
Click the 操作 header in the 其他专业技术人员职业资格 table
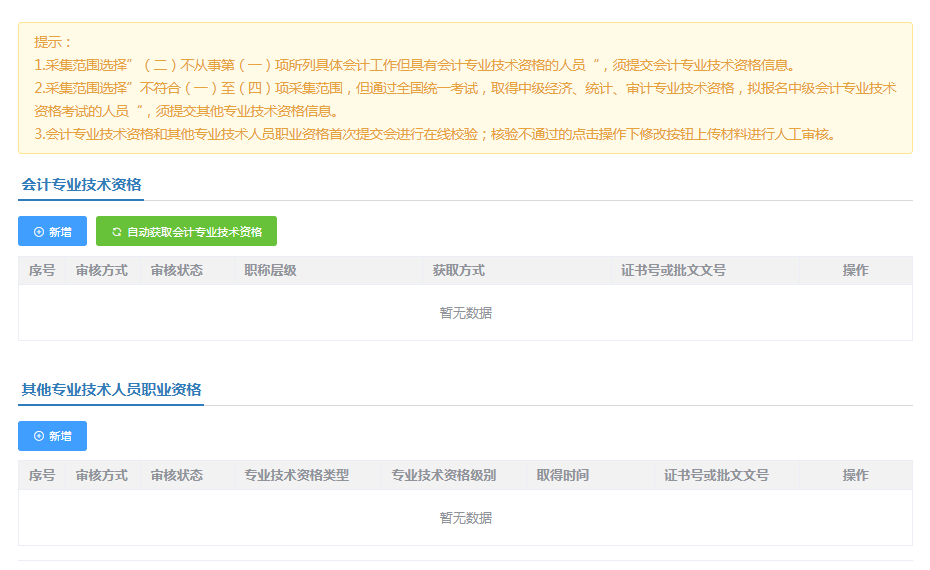coord(855,475)
